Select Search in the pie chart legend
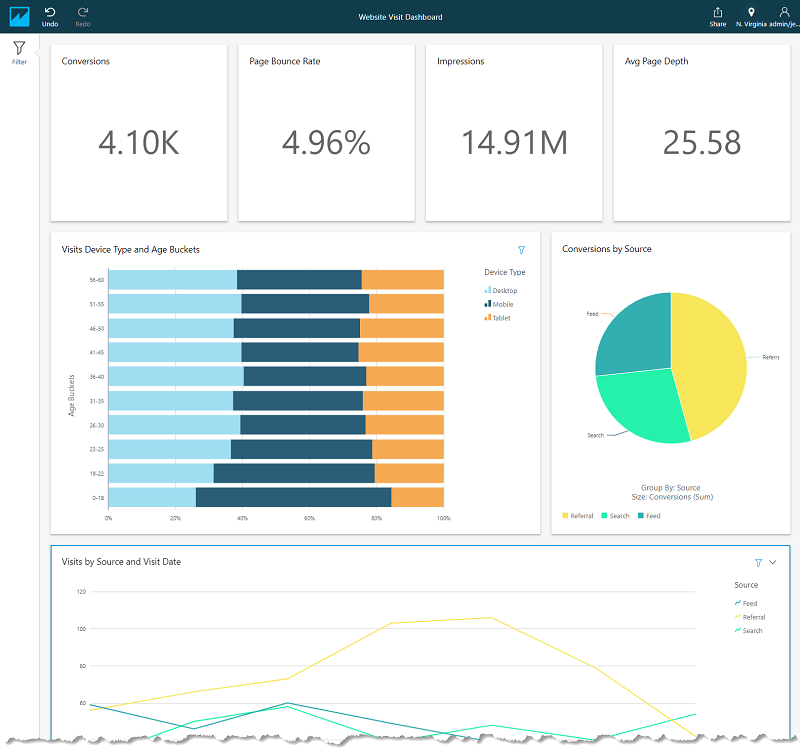 (616, 516)
